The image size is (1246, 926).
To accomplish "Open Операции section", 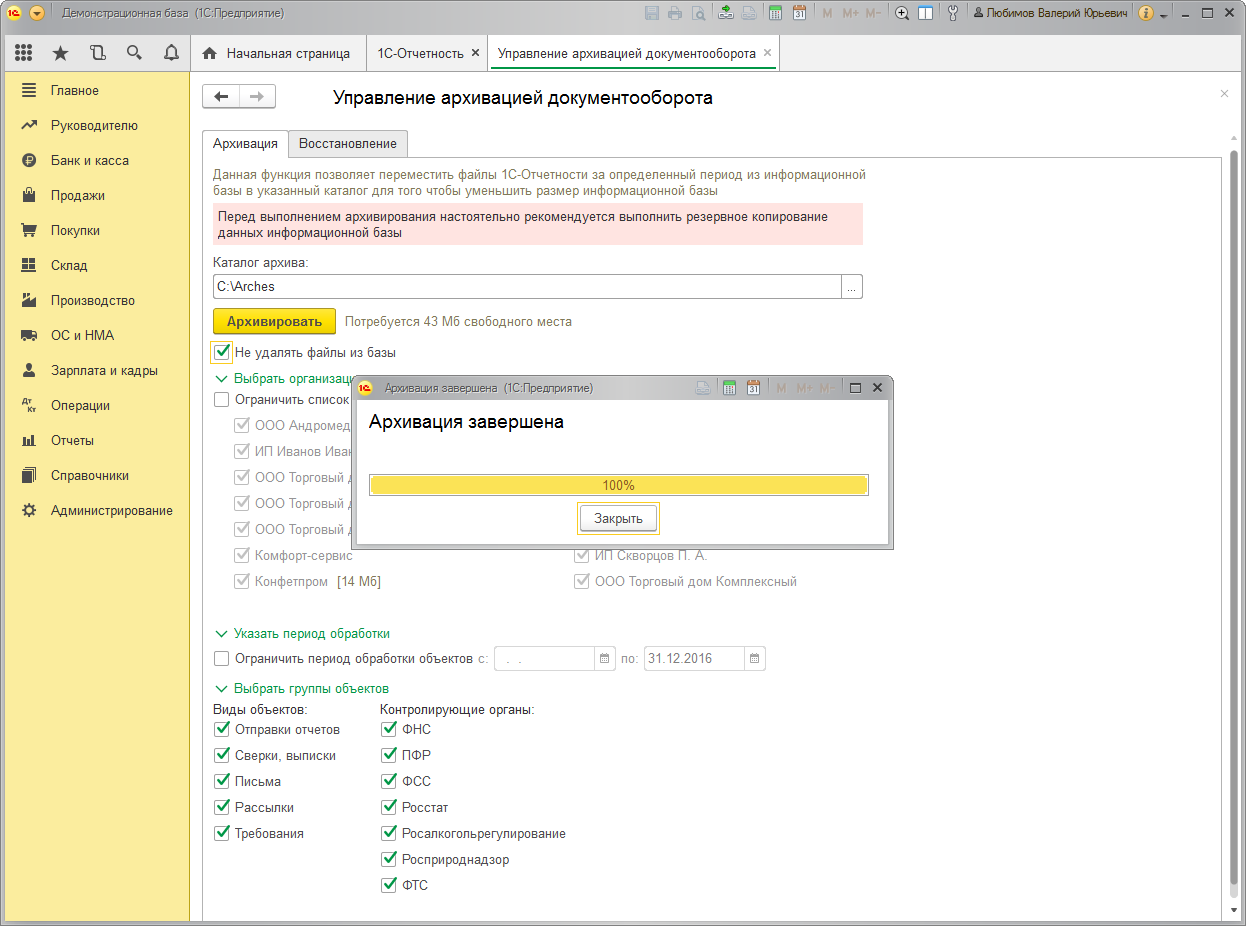I will click(x=80, y=405).
